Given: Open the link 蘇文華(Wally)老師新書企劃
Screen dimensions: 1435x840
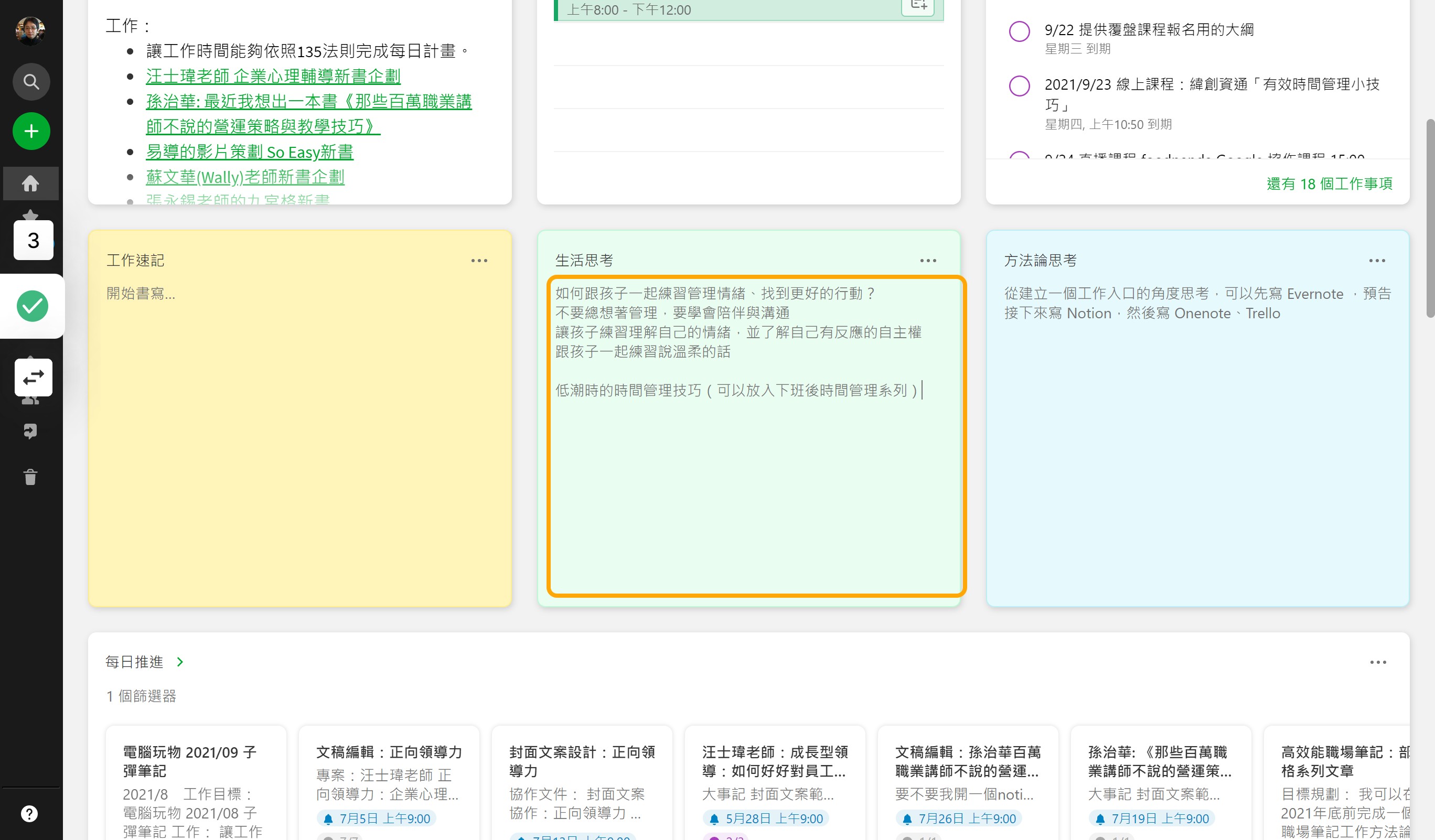Looking at the screenshot, I should tap(245, 177).
